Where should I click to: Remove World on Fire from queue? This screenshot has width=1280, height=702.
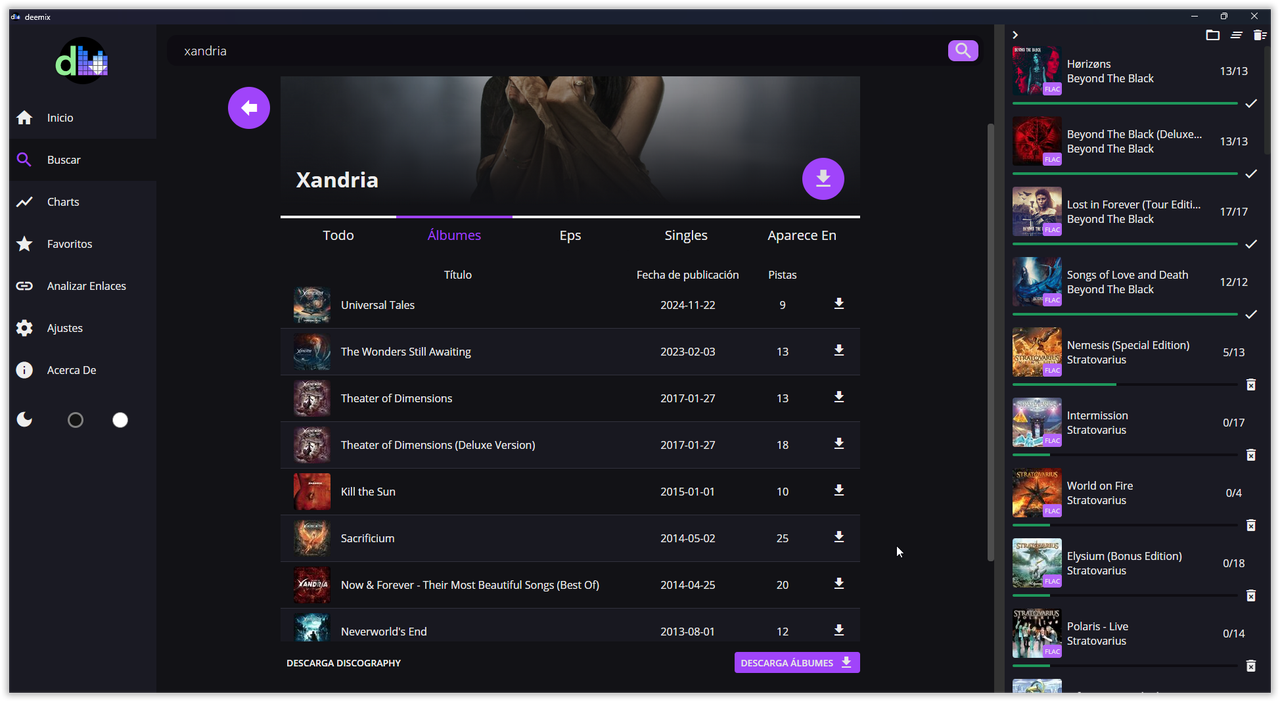pyautogui.click(x=1250, y=525)
